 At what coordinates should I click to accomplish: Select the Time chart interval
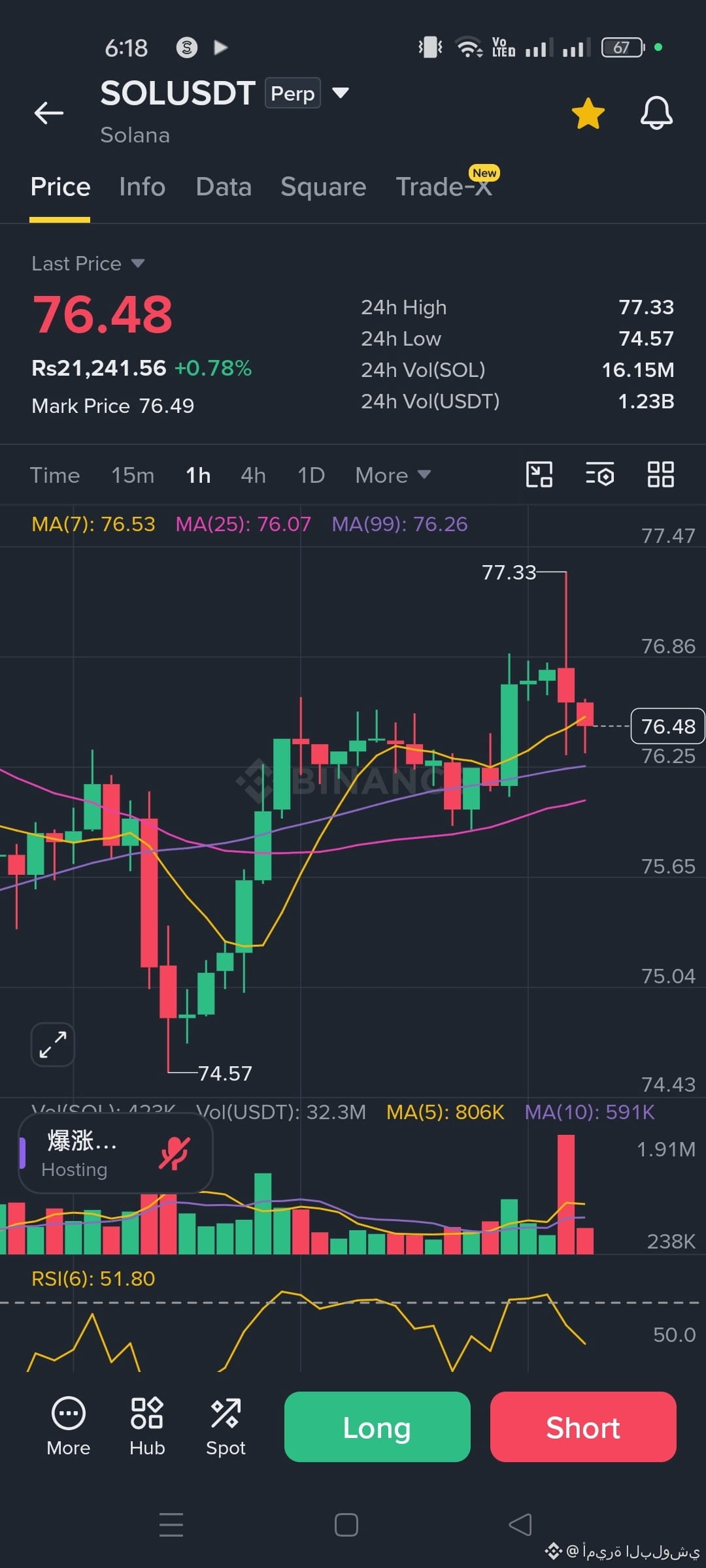click(55, 475)
